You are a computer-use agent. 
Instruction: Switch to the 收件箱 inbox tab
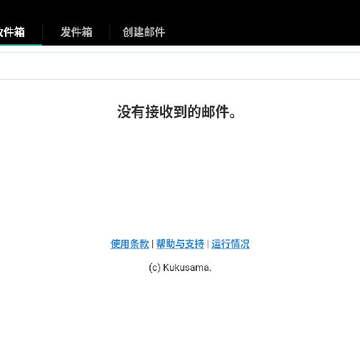coord(12,32)
